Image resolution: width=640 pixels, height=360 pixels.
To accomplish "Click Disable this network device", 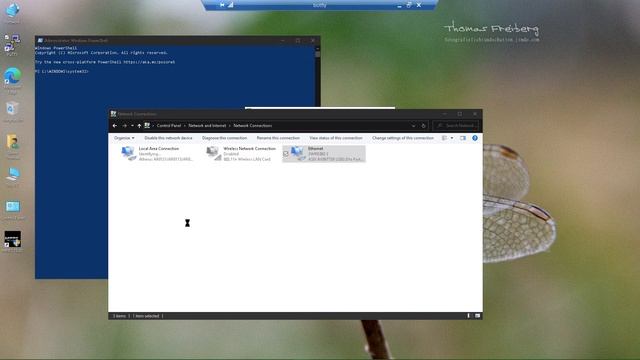I will tap(168, 138).
